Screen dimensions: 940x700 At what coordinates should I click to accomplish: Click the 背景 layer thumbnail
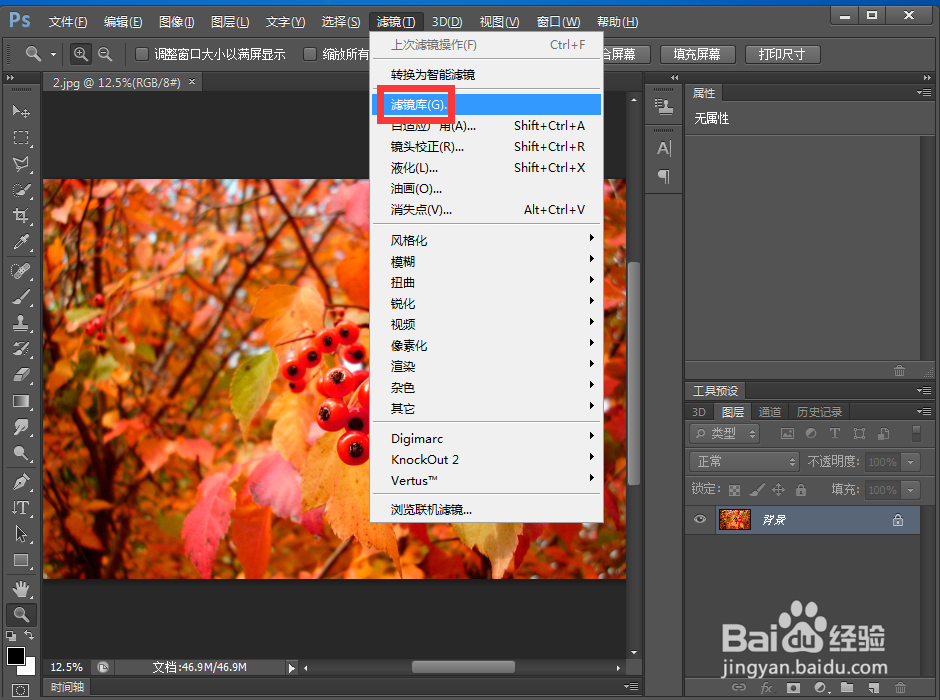tap(734, 519)
